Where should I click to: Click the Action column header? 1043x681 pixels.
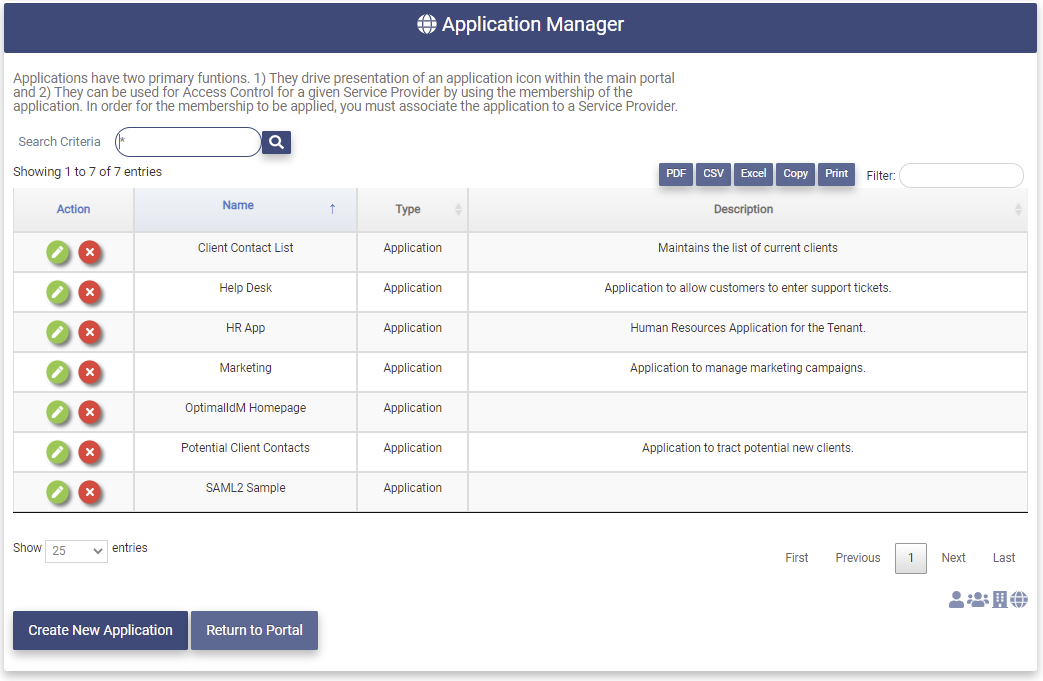73,209
